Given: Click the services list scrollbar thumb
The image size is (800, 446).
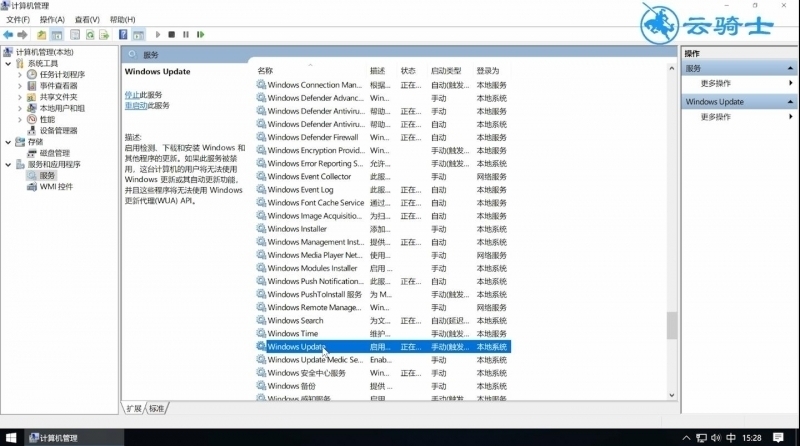Looking at the screenshot, I should [x=672, y=326].
